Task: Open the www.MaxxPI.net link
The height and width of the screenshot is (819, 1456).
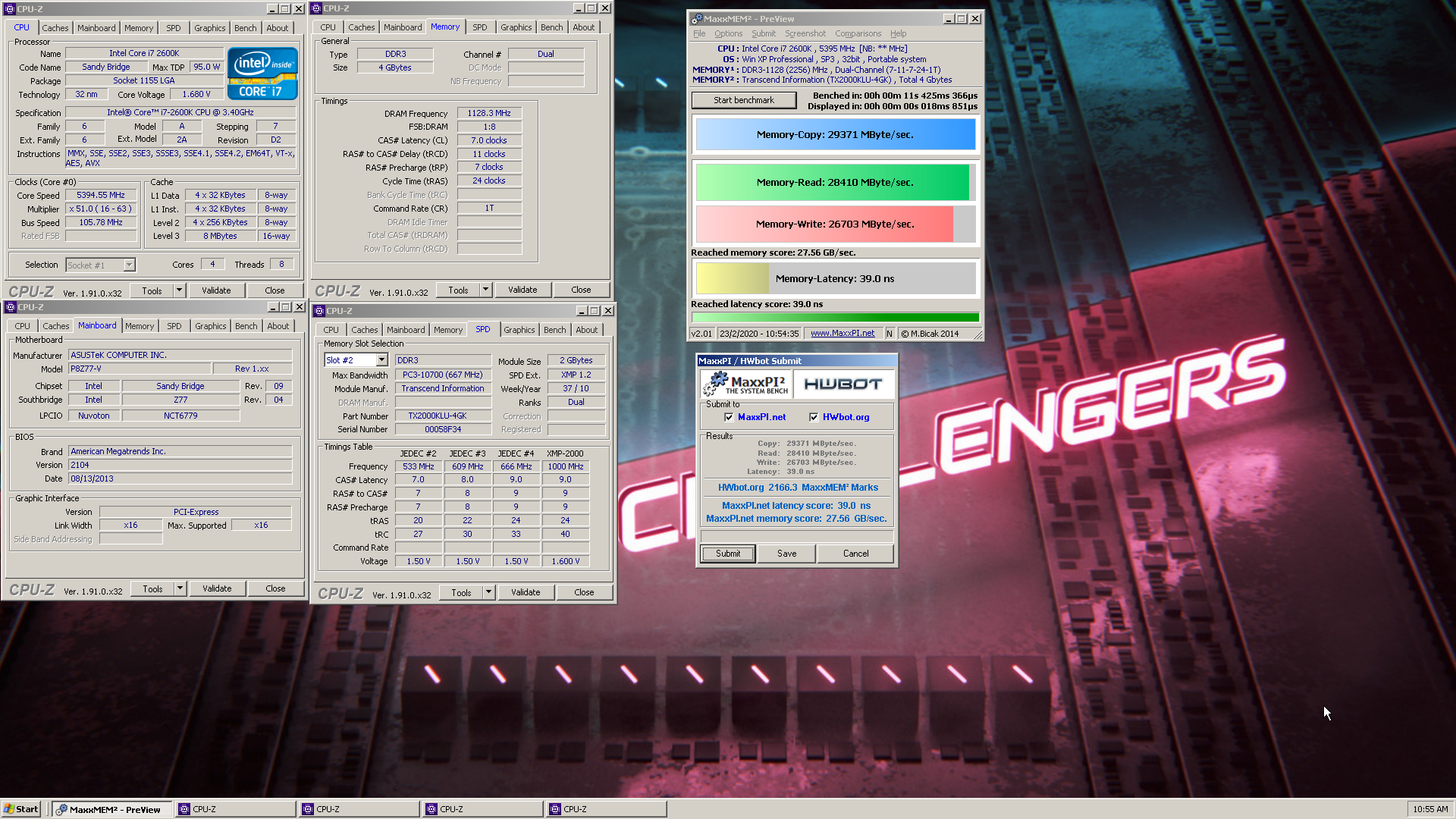Action: tap(842, 334)
